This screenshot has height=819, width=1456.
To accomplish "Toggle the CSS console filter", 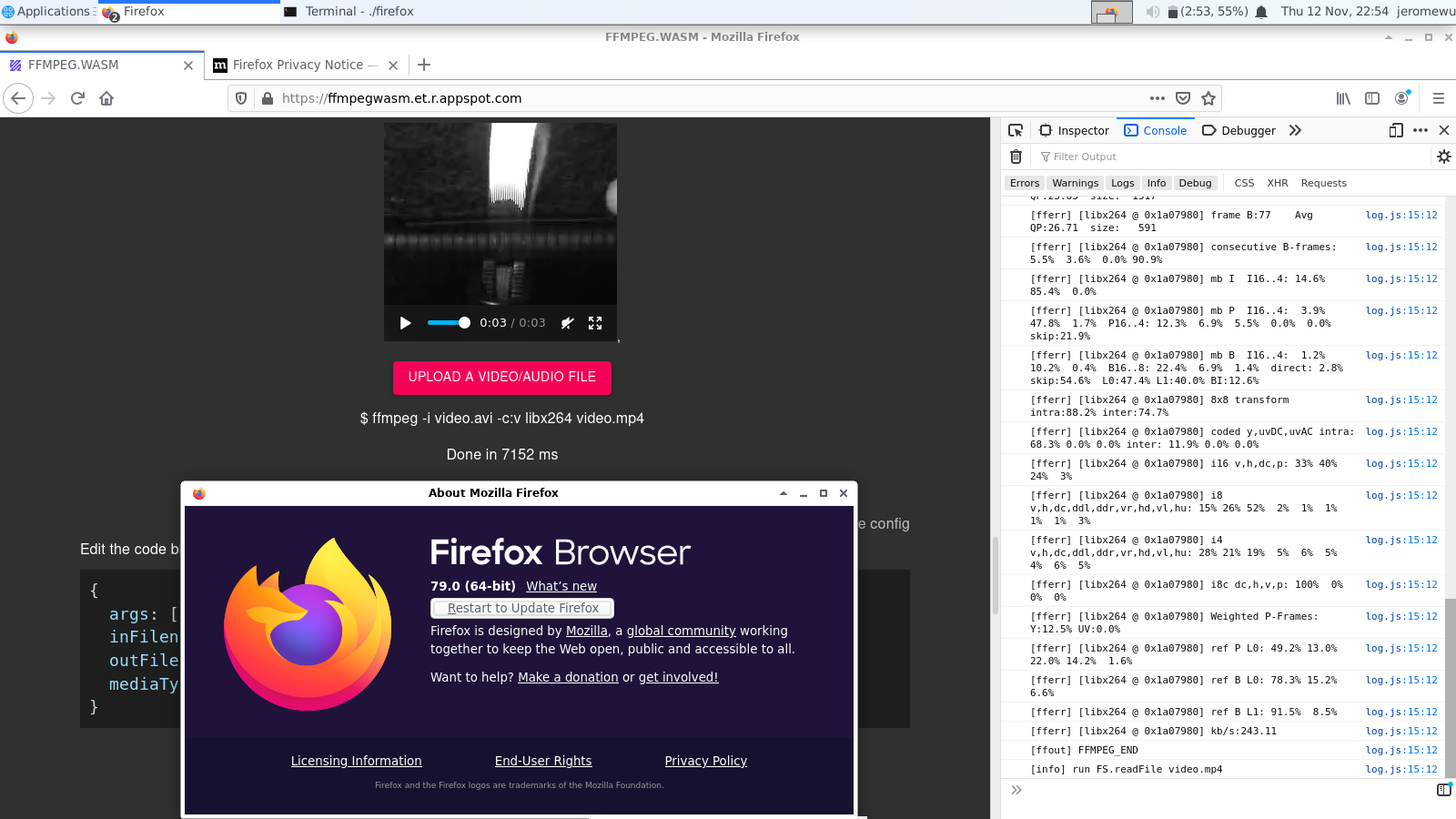I will click(1244, 183).
